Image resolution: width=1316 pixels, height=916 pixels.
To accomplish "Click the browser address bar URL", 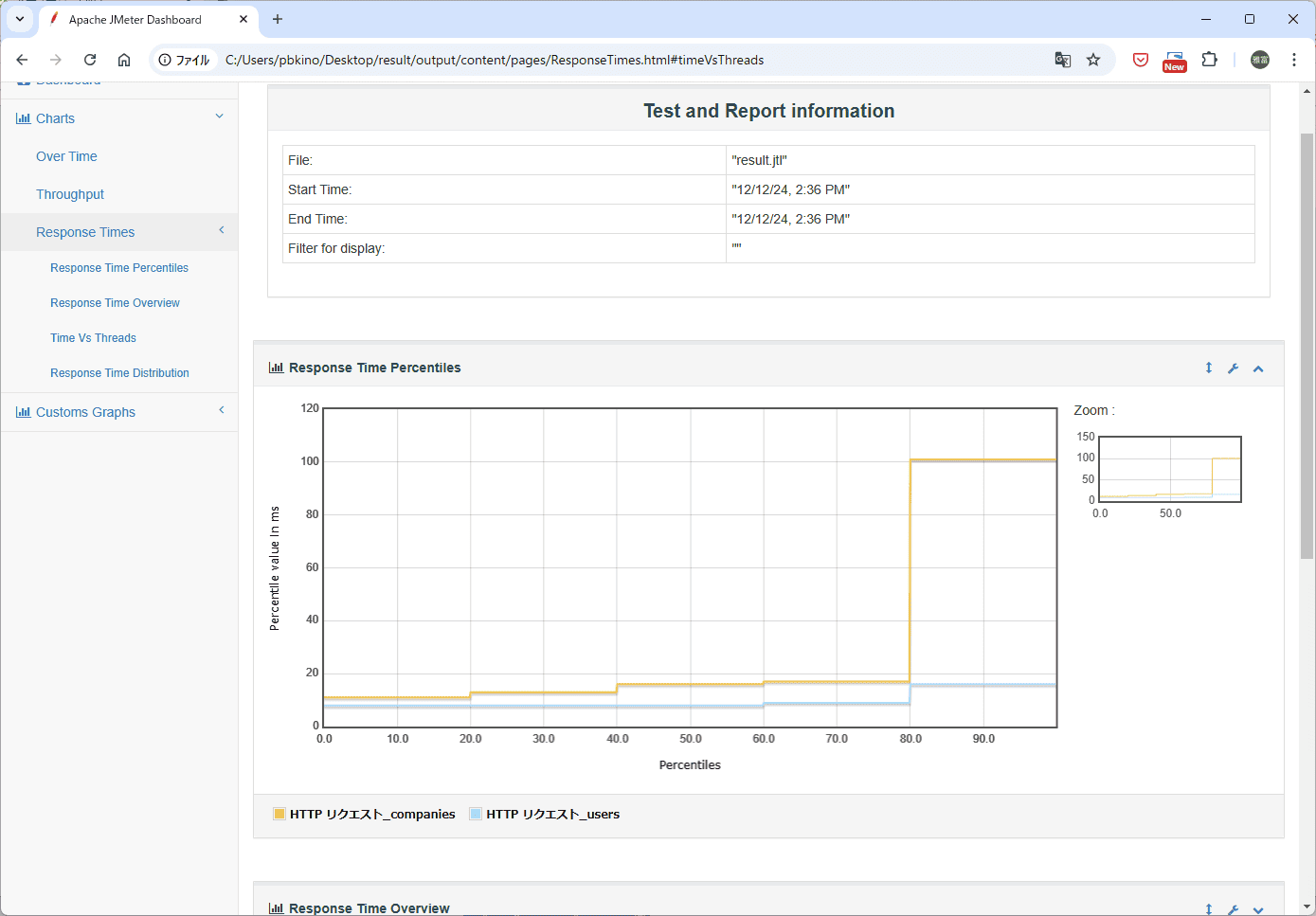I will [x=495, y=60].
